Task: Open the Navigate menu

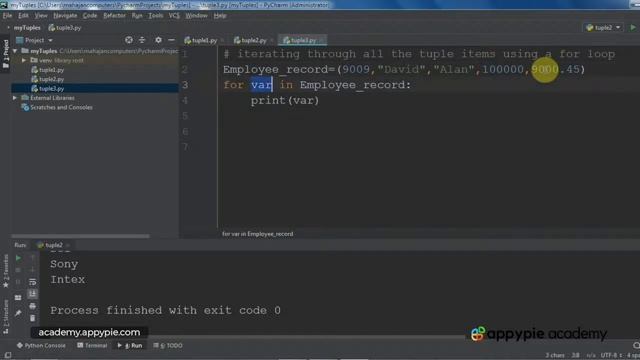Action: click(65, 16)
